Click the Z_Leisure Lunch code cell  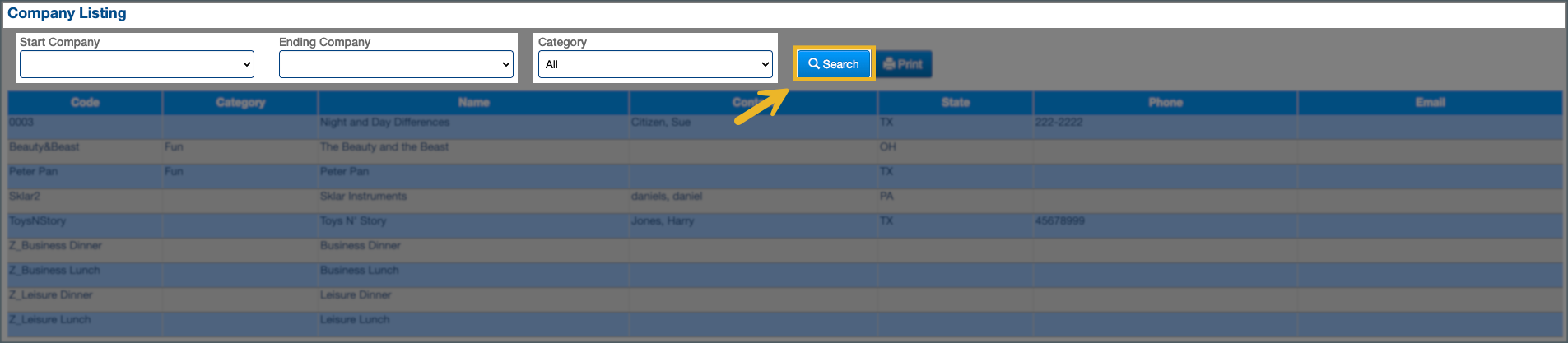(x=50, y=320)
